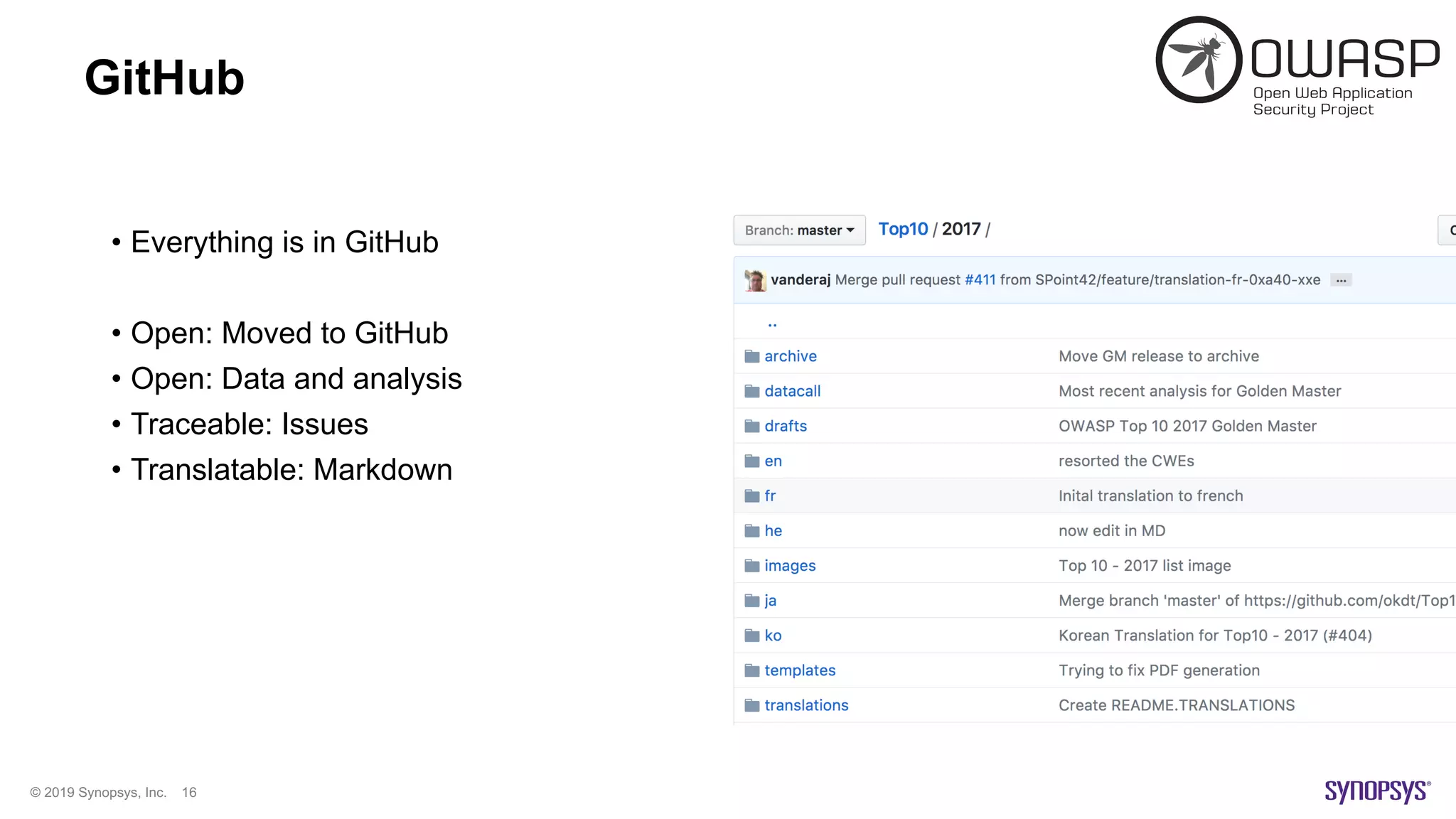The image size is (1456, 819).
Task: Click 'Trying to fix PDF generation' message
Action: pyautogui.click(x=1159, y=670)
